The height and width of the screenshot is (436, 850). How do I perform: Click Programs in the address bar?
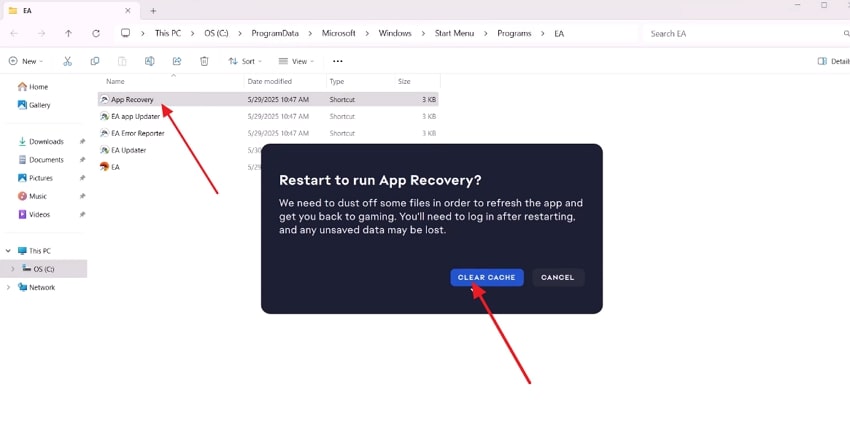(x=514, y=33)
